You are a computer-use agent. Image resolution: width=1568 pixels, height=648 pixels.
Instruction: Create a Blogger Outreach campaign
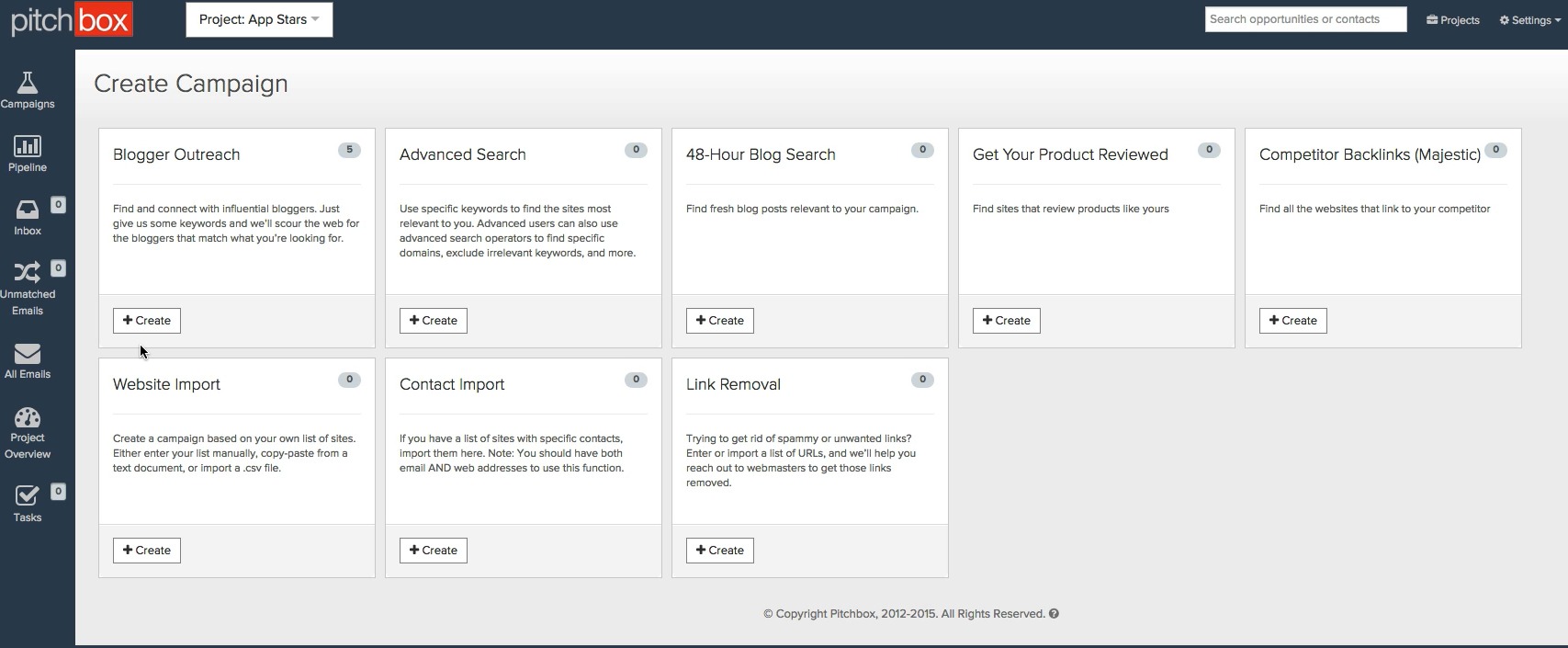[x=147, y=321]
